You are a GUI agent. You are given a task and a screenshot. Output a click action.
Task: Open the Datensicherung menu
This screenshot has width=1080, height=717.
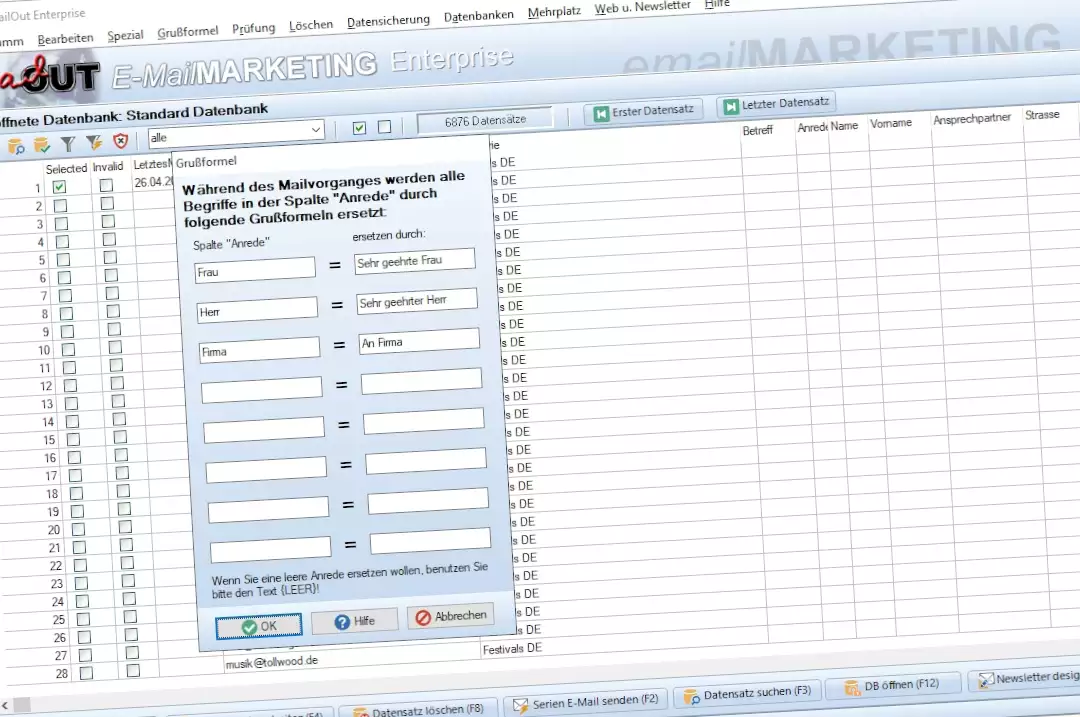pyautogui.click(x=388, y=20)
